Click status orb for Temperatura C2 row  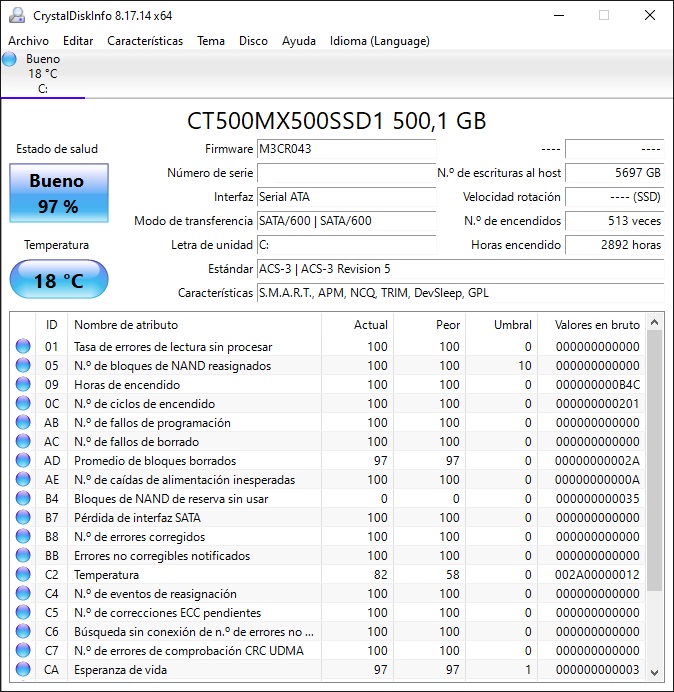point(23,574)
